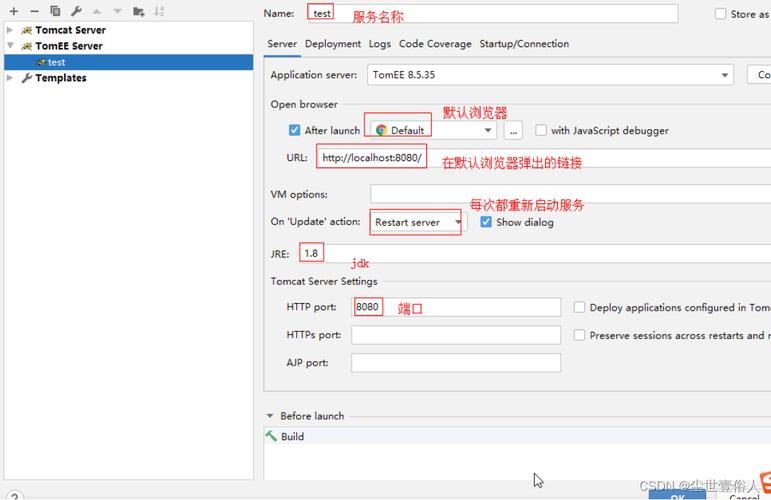Viewport: 771px width, 500px height.
Task: Click the URL input field
Action: [x=544, y=157]
